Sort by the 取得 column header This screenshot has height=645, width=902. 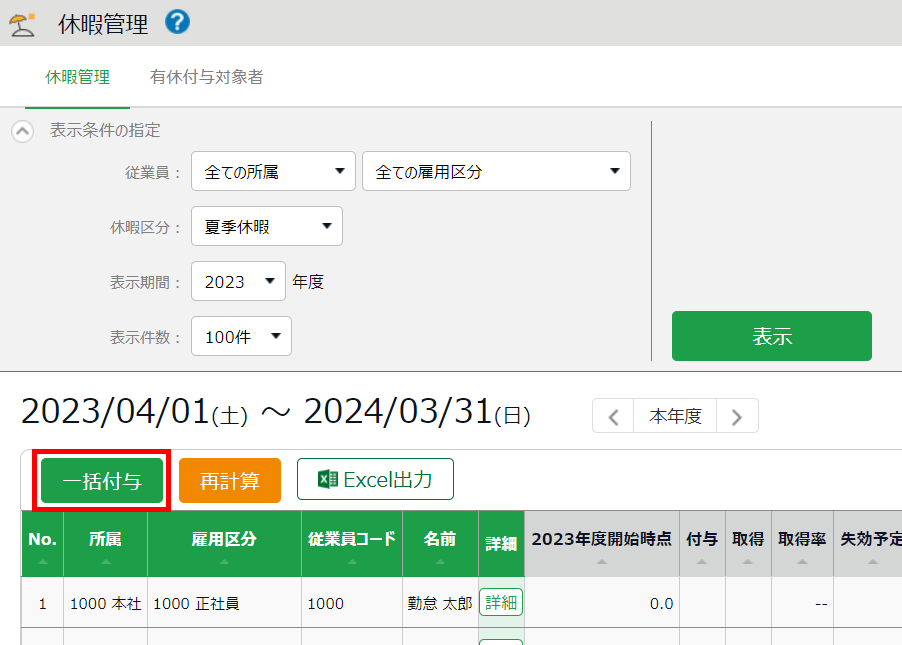(x=748, y=544)
